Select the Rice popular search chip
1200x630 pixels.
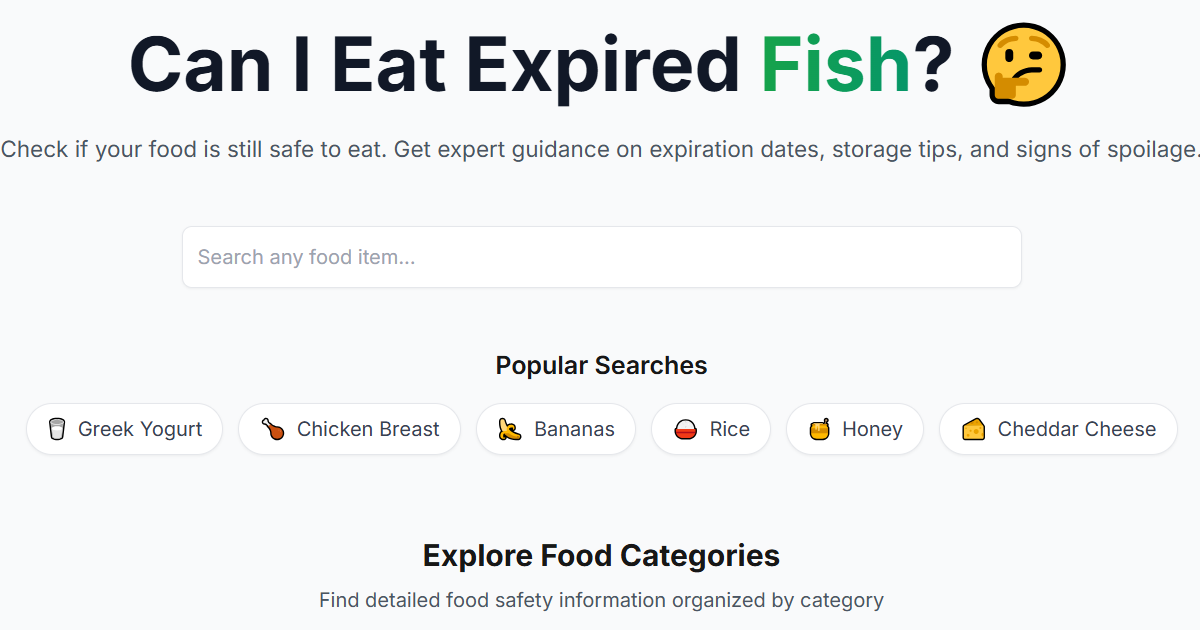click(711, 428)
